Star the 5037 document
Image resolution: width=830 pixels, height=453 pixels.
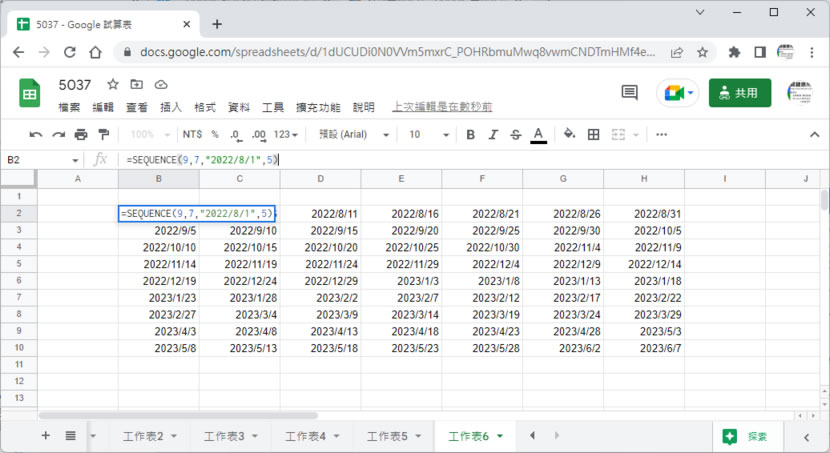tap(113, 84)
